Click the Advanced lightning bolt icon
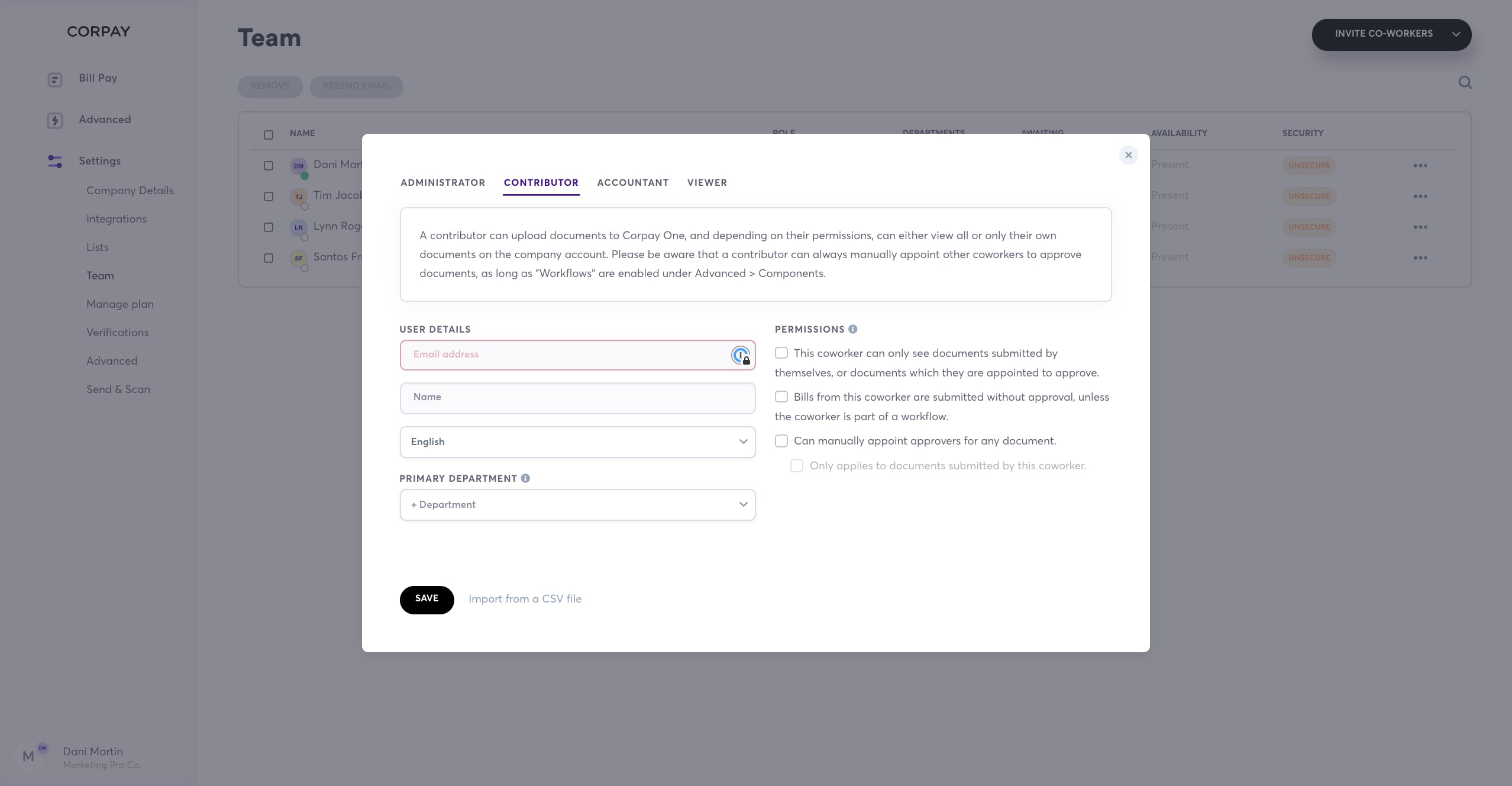 [55, 121]
